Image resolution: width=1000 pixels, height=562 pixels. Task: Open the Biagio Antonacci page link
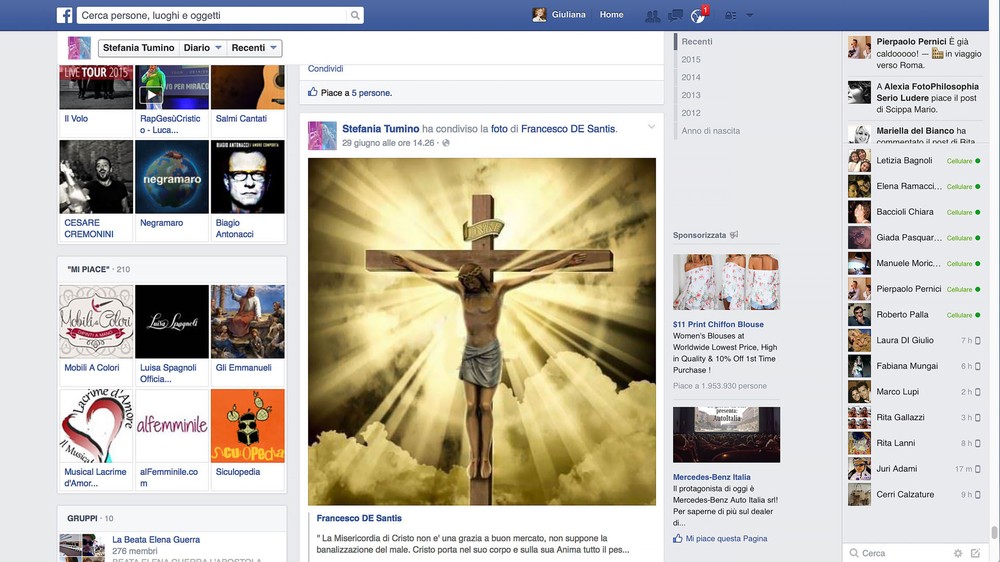pos(235,228)
